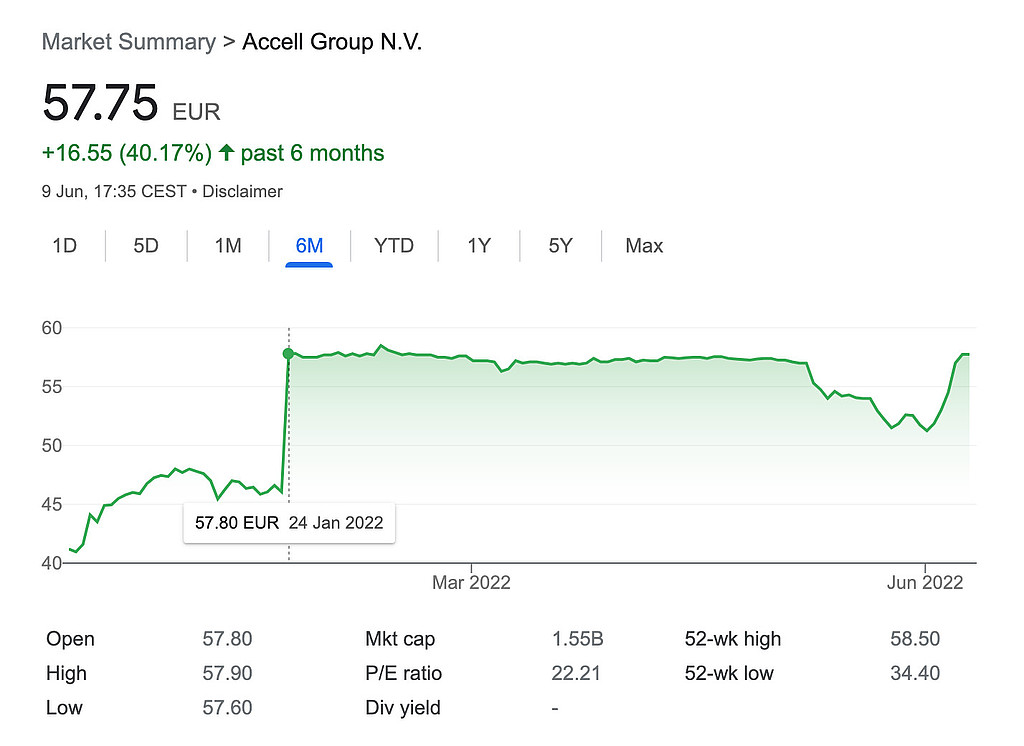Click the green up arrow icon
This screenshot has height=746, width=1024.
(x=227, y=153)
